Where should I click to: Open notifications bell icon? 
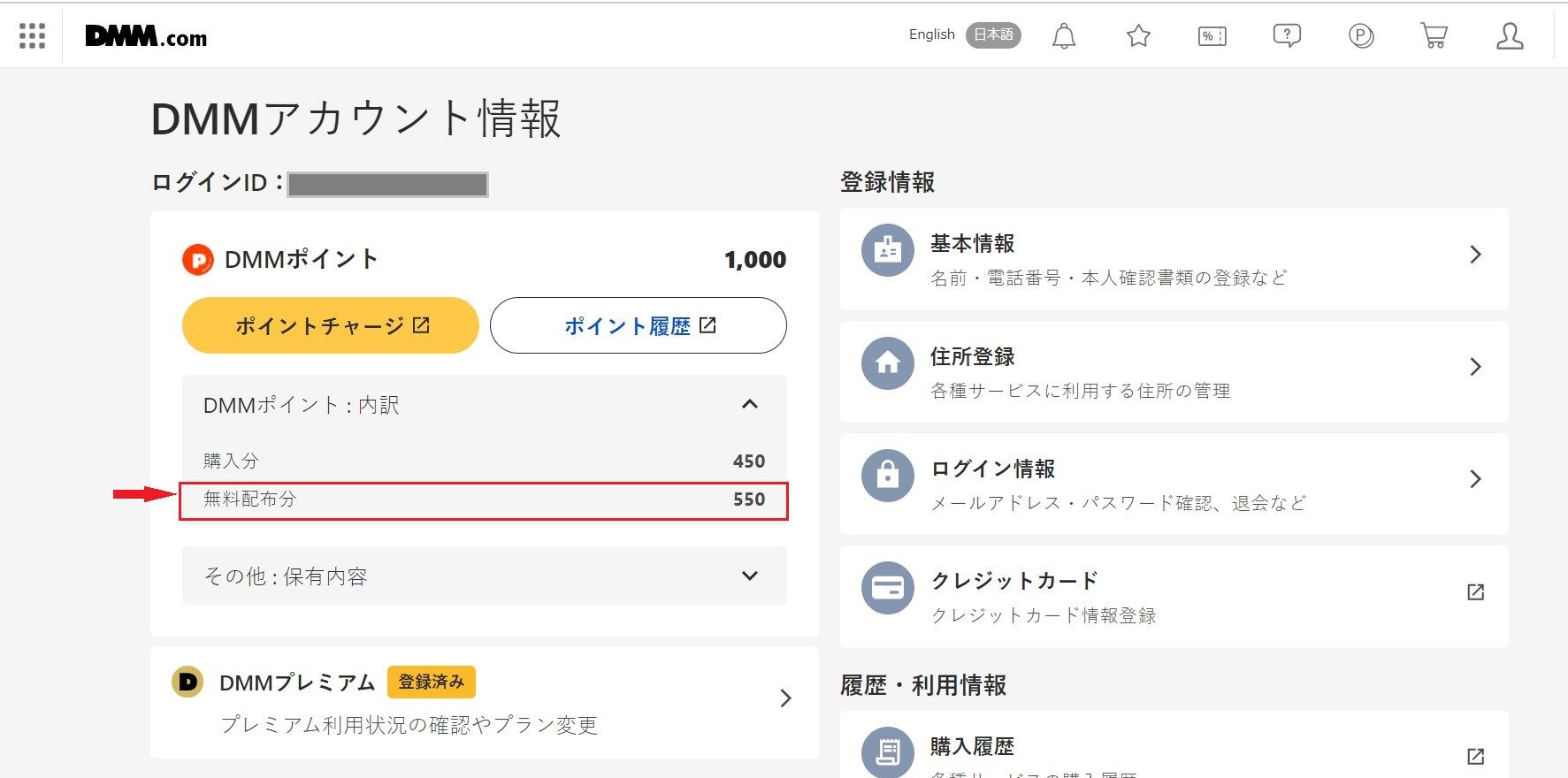tap(1064, 36)
